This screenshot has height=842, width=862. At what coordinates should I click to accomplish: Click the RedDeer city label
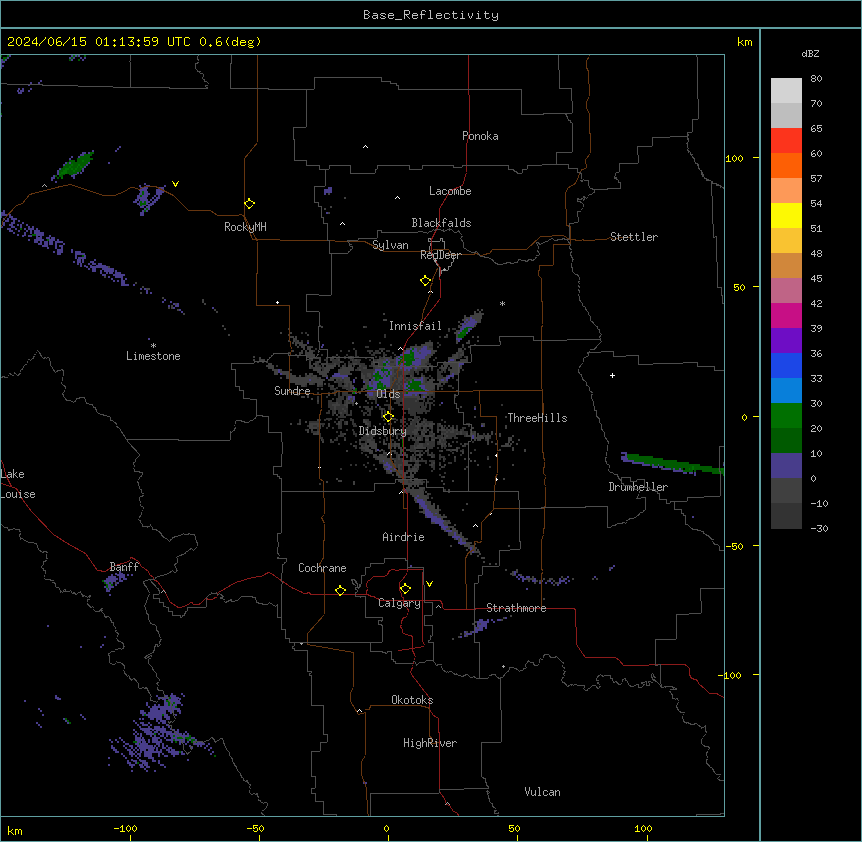[440, 255]
